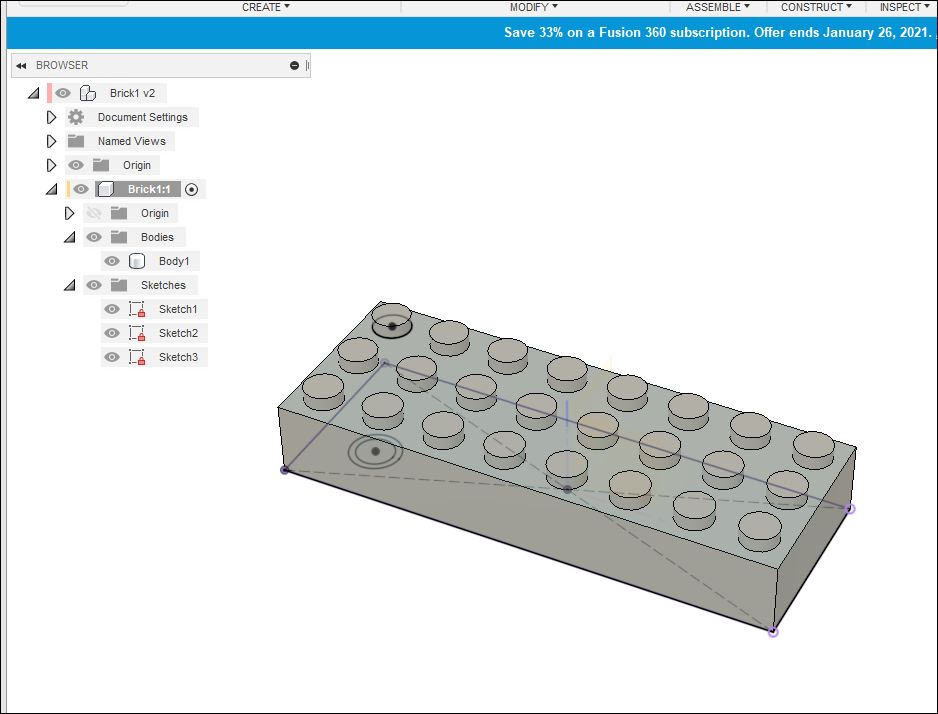Image resolution: width=938 pixels, height=714 pixels.
Task: Open the CREATE menu
Action: pos(264,7)
